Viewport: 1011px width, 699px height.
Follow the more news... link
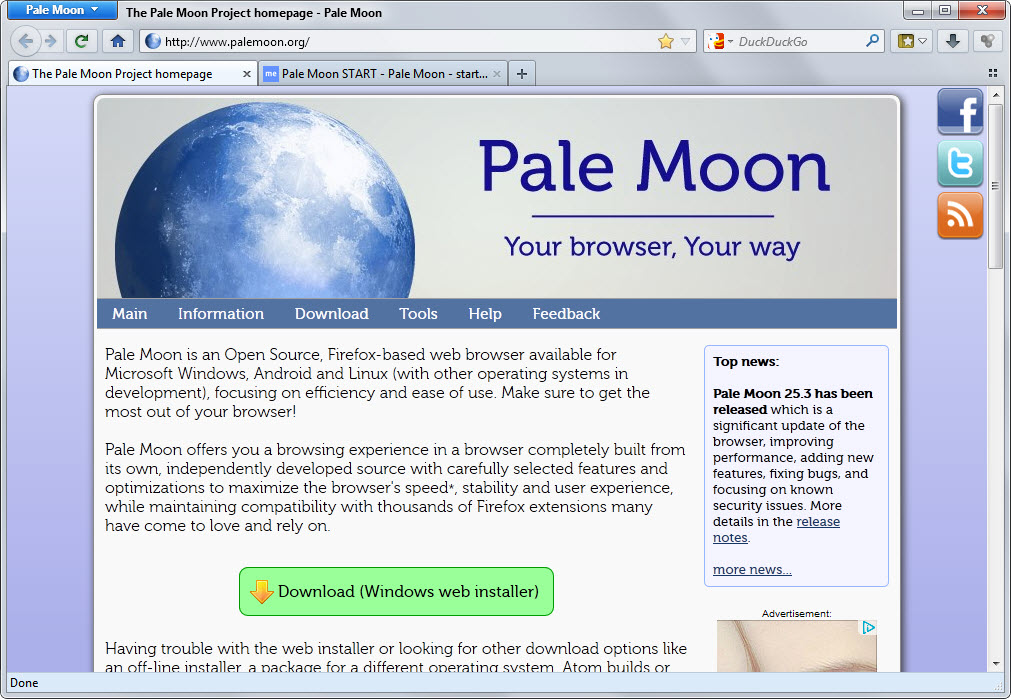pyautogui.click(x=752, y=569)
